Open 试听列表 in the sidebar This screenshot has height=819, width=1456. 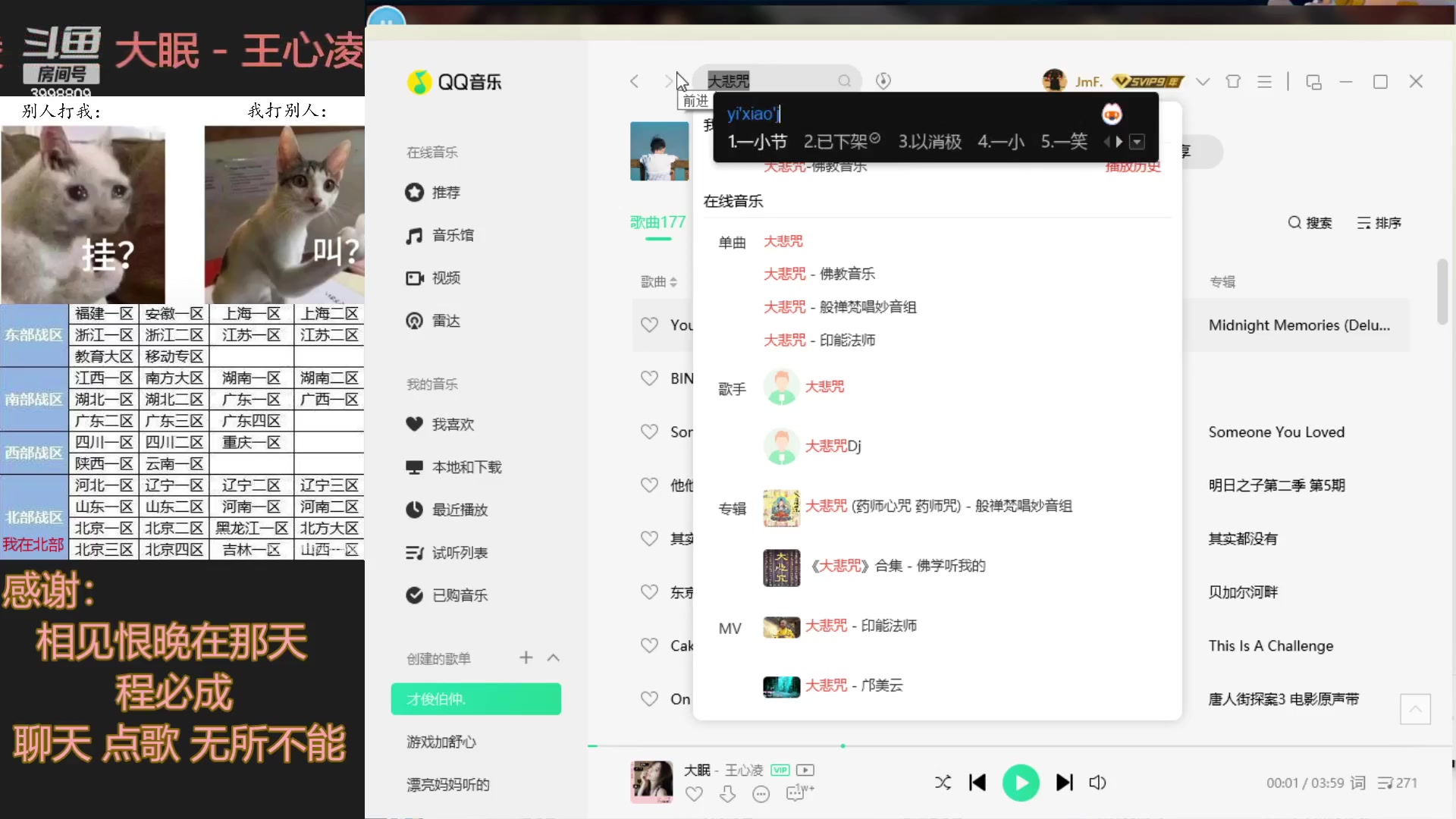tap(447, 553)
